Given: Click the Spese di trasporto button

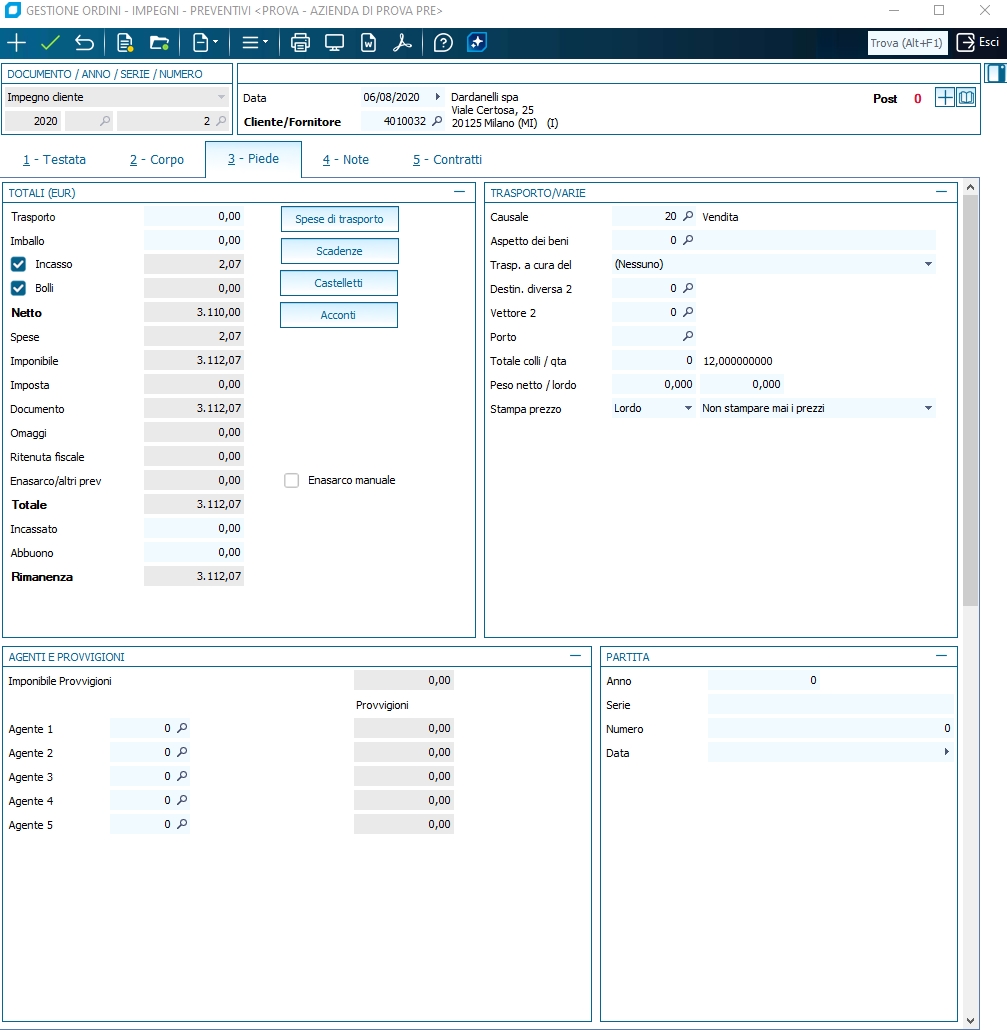Looking at the screenshot, I should 339,219.
